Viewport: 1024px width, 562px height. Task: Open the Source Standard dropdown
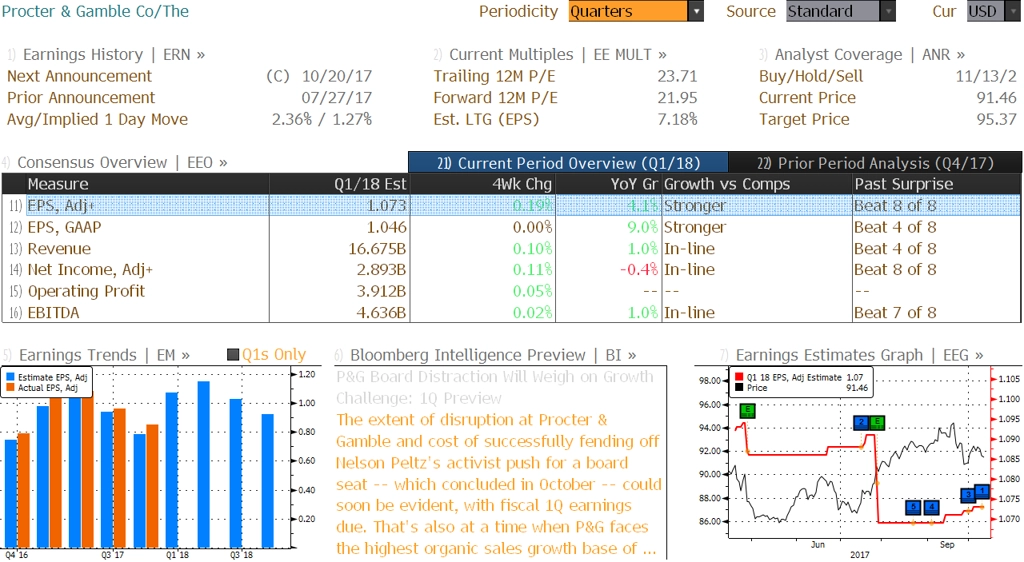pos(833,11)
